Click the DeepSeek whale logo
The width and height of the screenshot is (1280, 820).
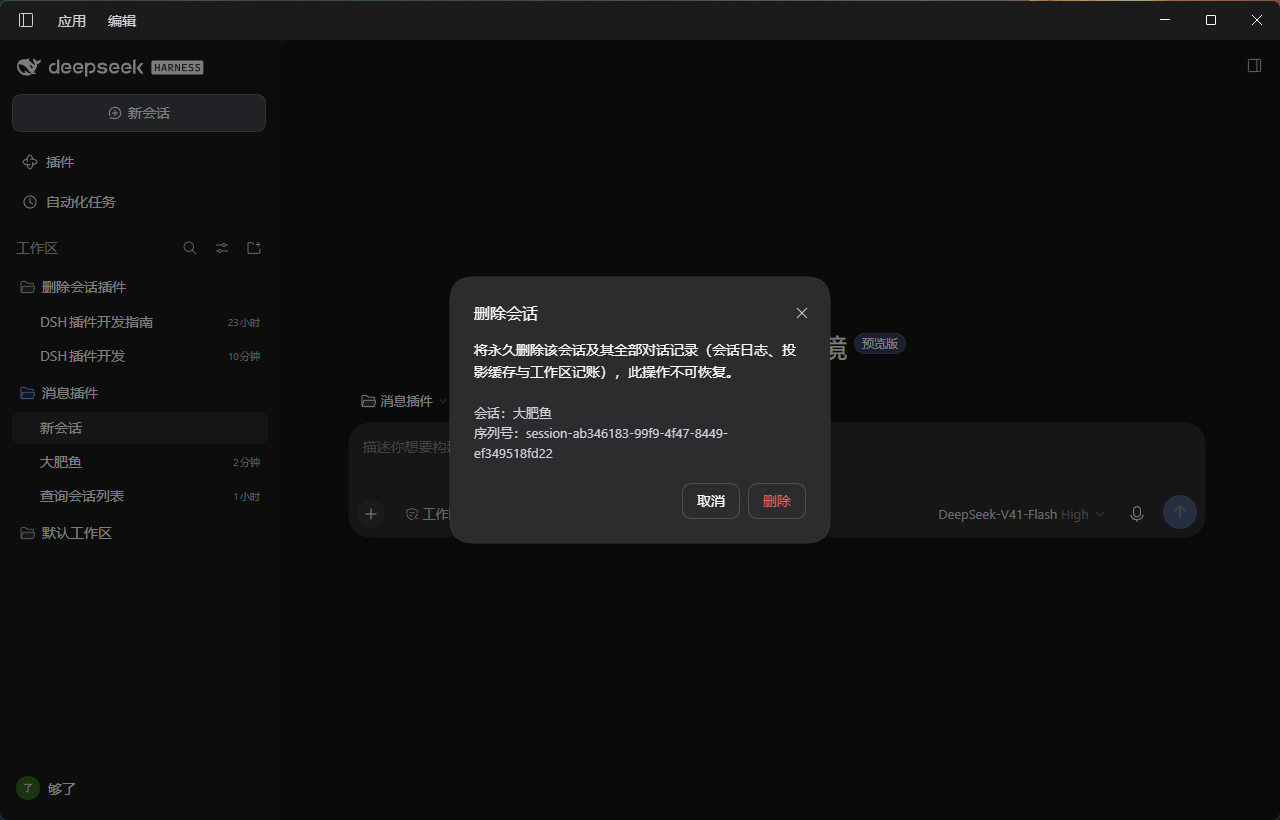(29, 67)
